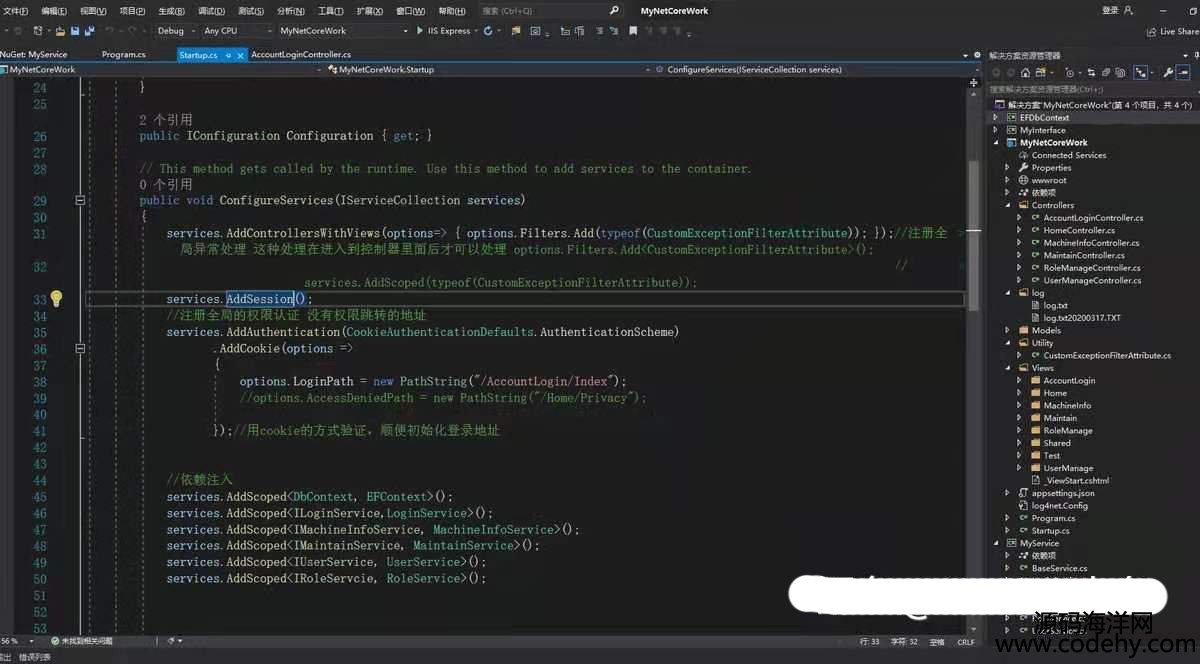Open the 编辑(E) menu
The width and height of the screenshot is (1200, 664).
point(54,11)
